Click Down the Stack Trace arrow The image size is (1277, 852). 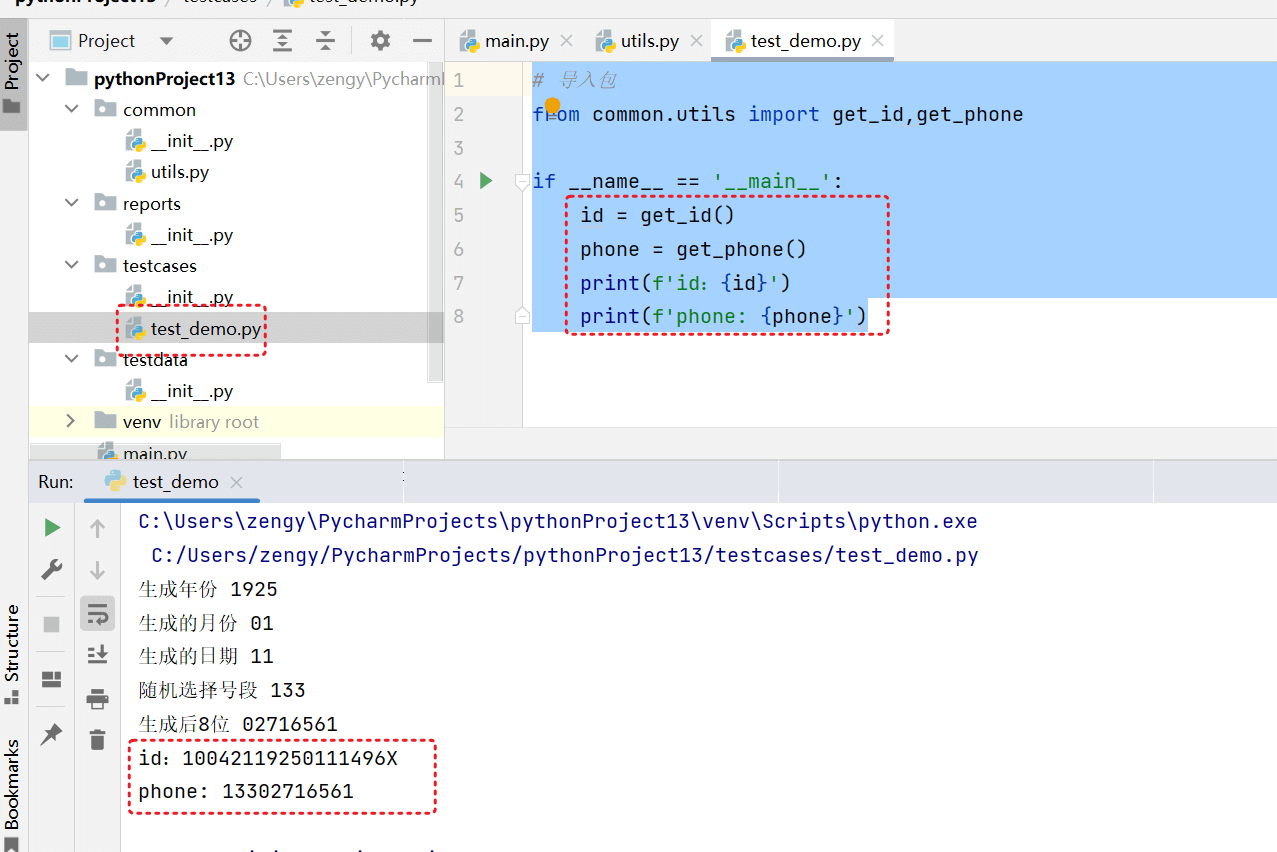click(97, 570)
